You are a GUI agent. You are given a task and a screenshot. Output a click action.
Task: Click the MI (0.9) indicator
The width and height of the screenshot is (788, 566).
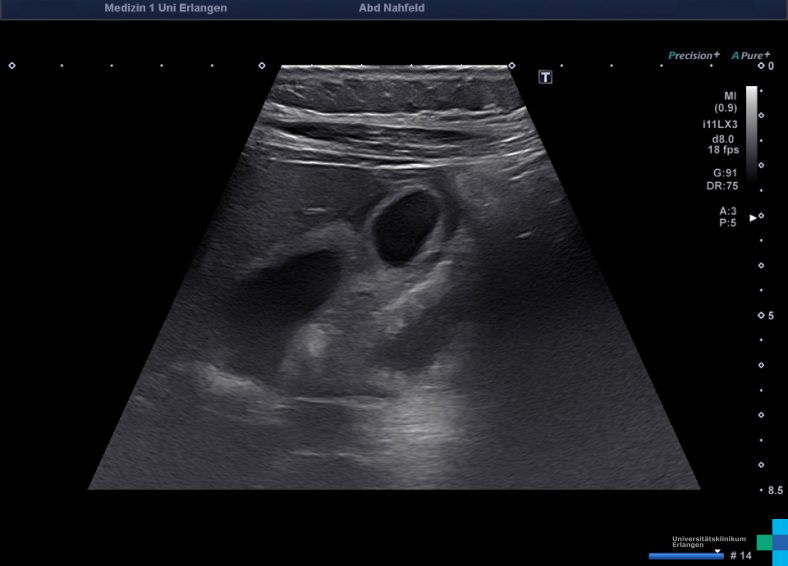click(725, 101)
